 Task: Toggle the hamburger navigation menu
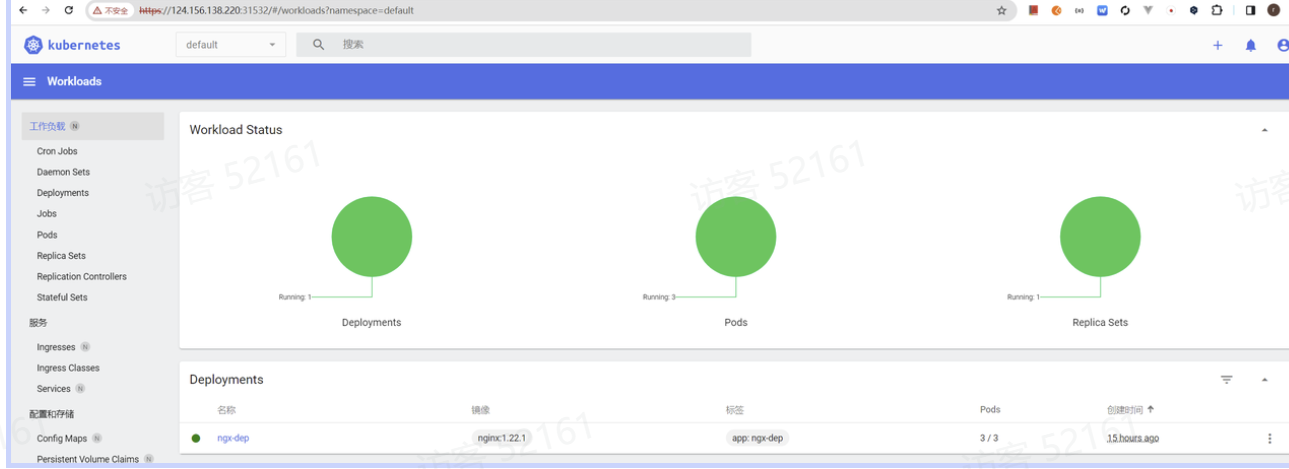[x=29, y=82]
